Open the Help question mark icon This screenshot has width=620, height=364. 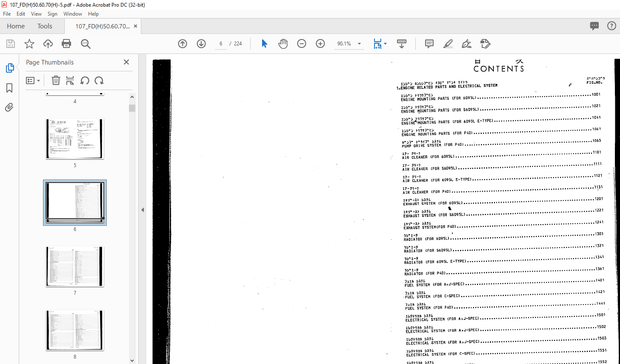click(611, 26)
